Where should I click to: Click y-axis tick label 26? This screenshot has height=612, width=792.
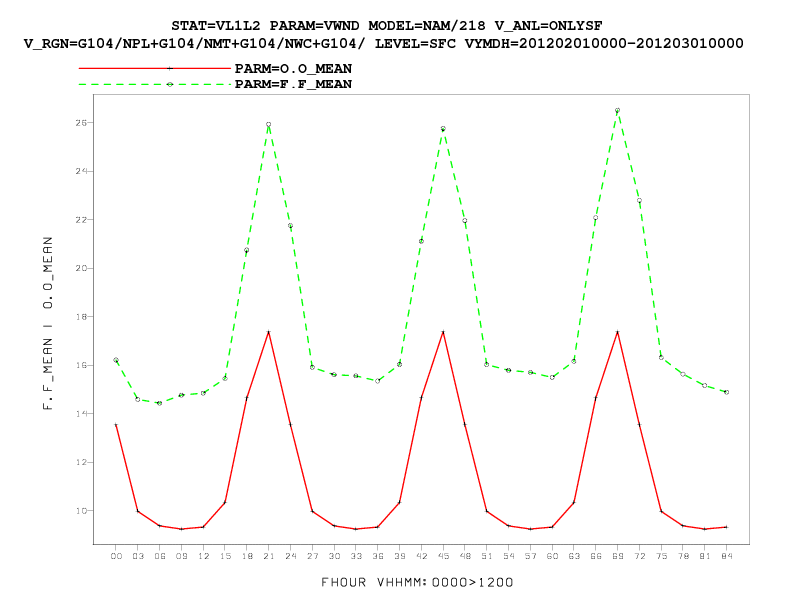coord(81,123)
